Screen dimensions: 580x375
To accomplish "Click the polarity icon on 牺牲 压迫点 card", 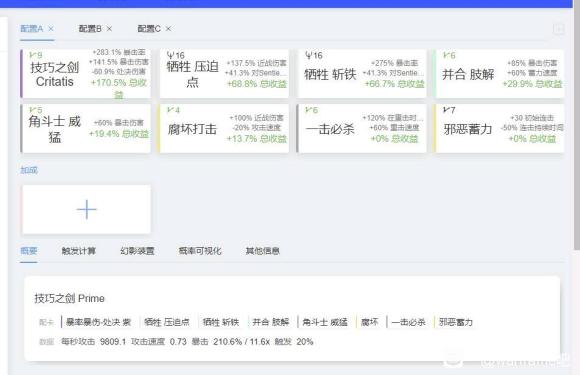I will tap(170, 55).
